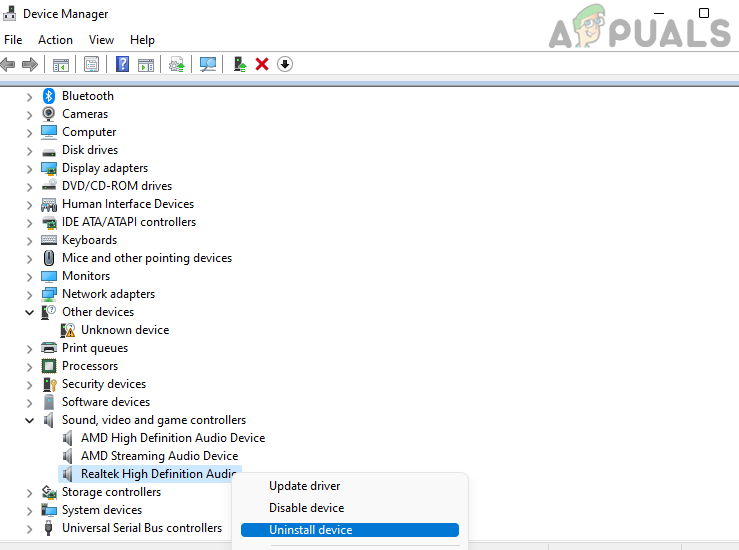Select the Storage controllers label
The width and height of the screenshot is (739, 550).
(x=111, y=492)
